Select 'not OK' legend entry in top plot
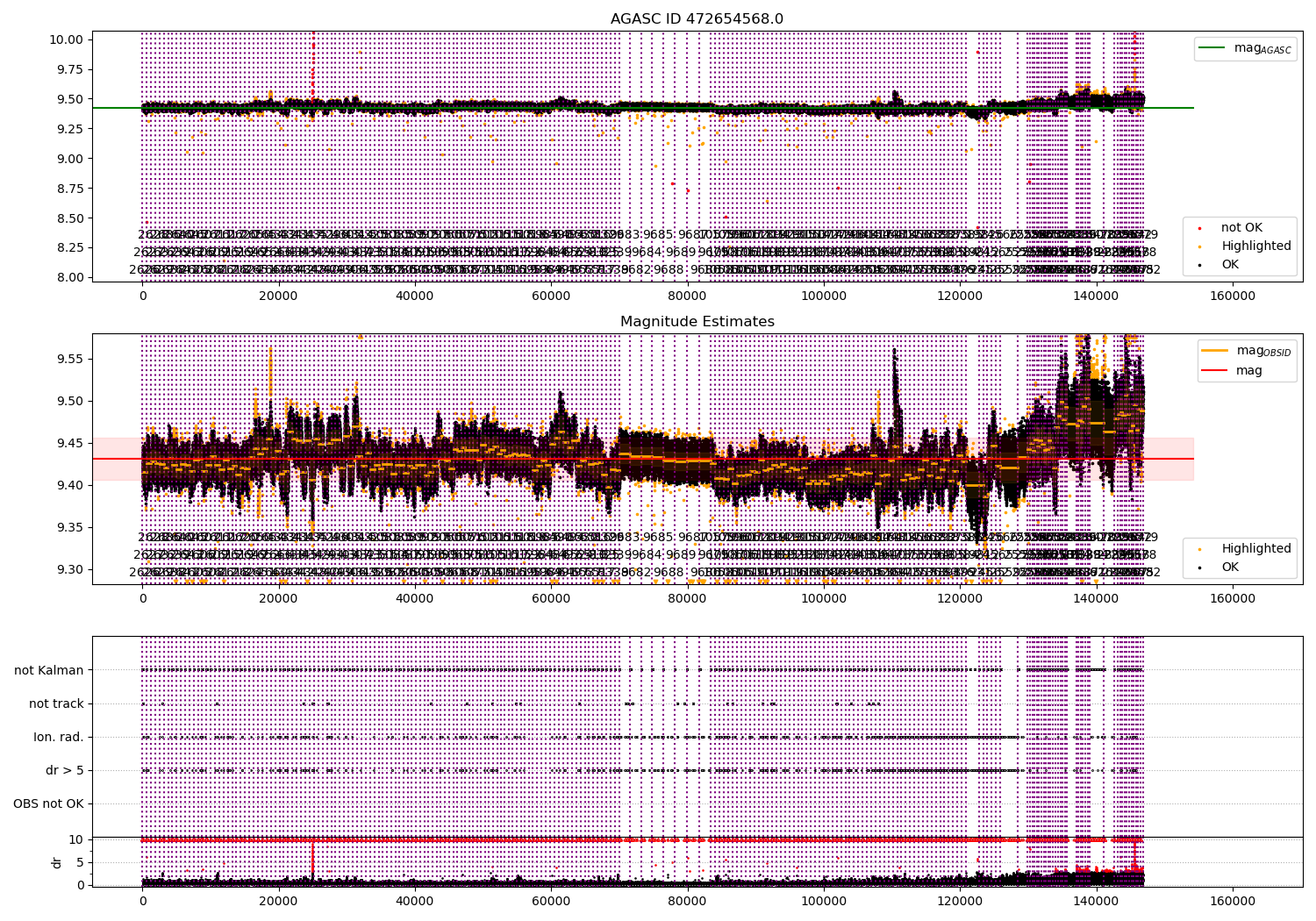The image size is (1316, 921). 1241,228
